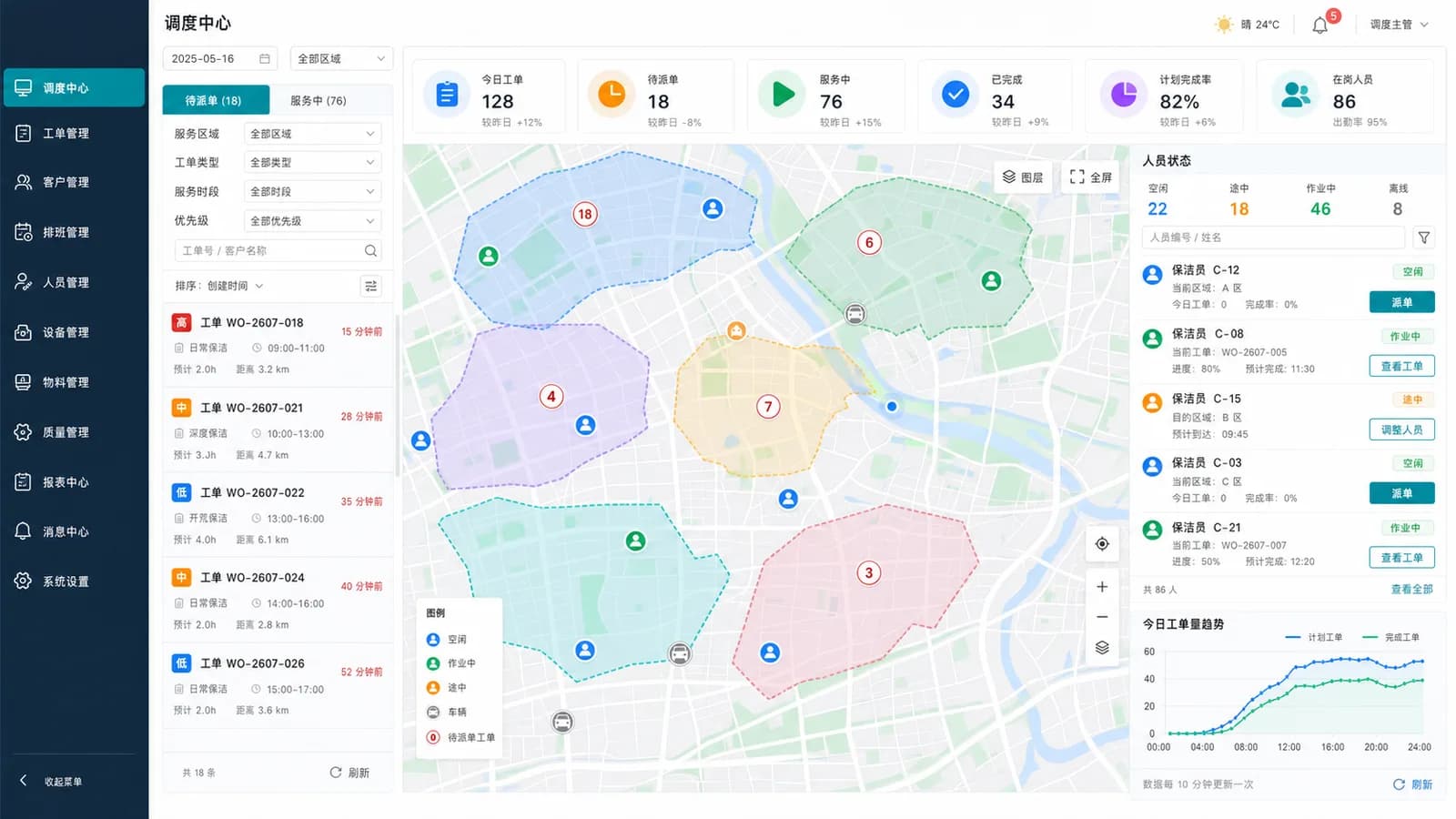
Task: Click the 在岗人员 people icon
Action: point(1295,94)
